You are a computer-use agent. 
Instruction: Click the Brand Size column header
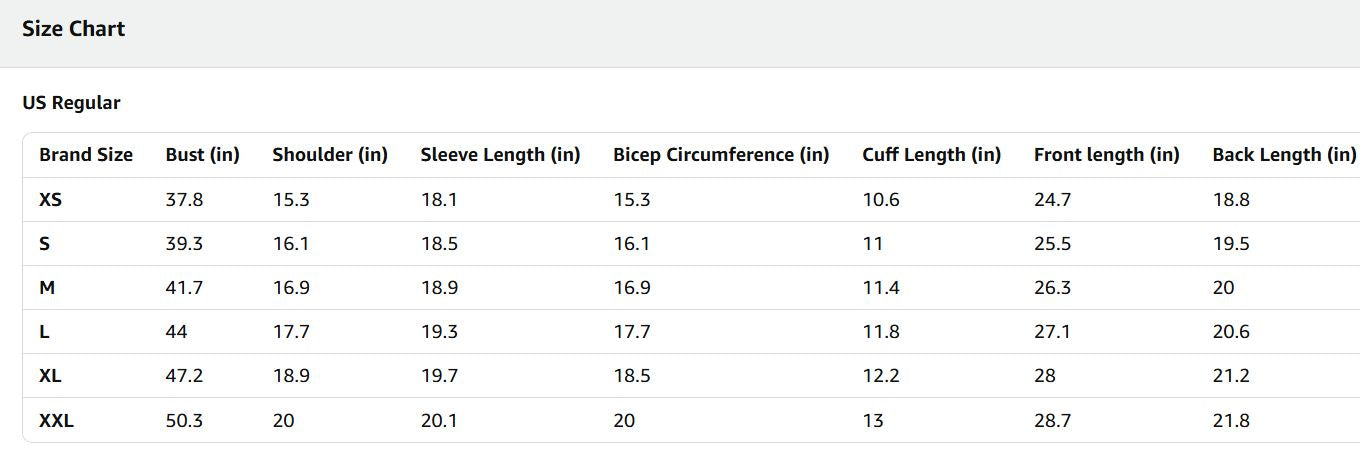click(86, 155)
